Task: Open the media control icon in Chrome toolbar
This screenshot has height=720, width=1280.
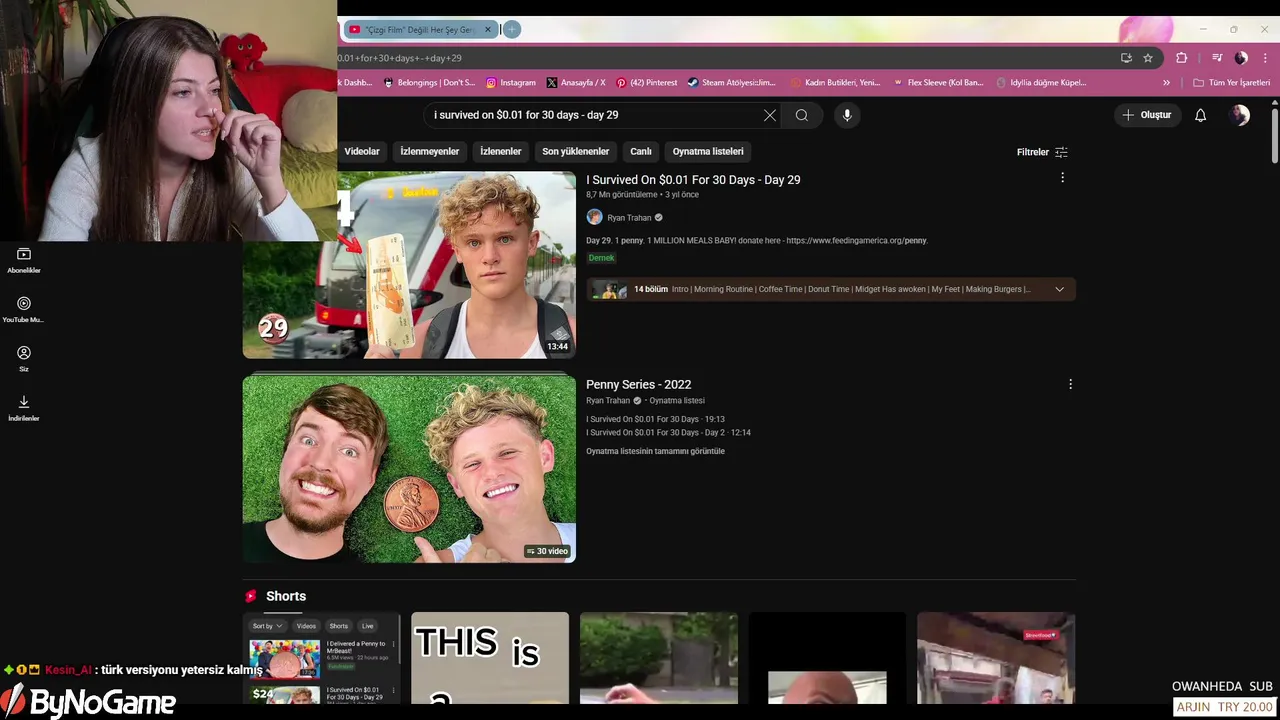Action: tap(1217, 58)
